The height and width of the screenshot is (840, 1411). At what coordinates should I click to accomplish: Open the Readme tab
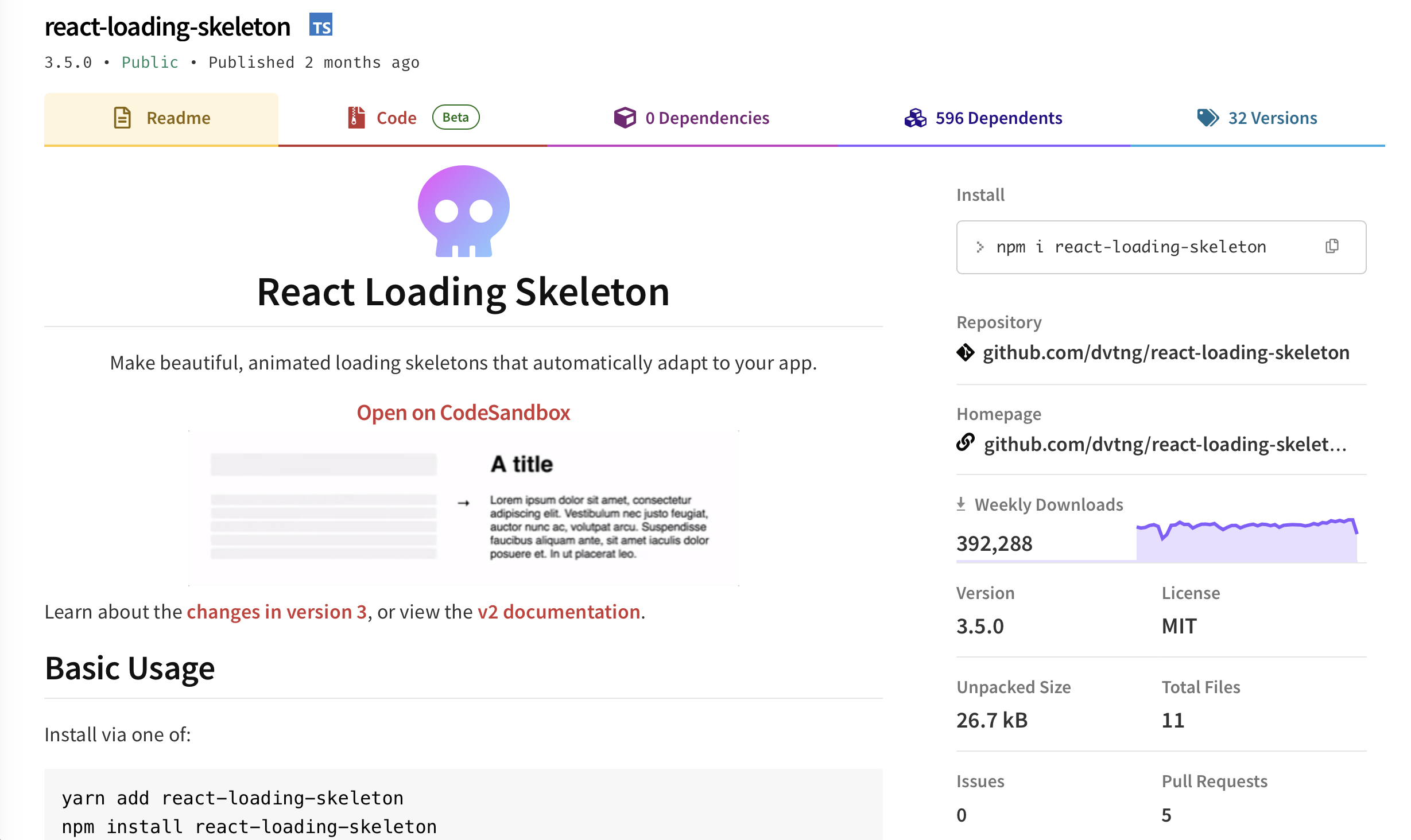(x=161, y=118)
